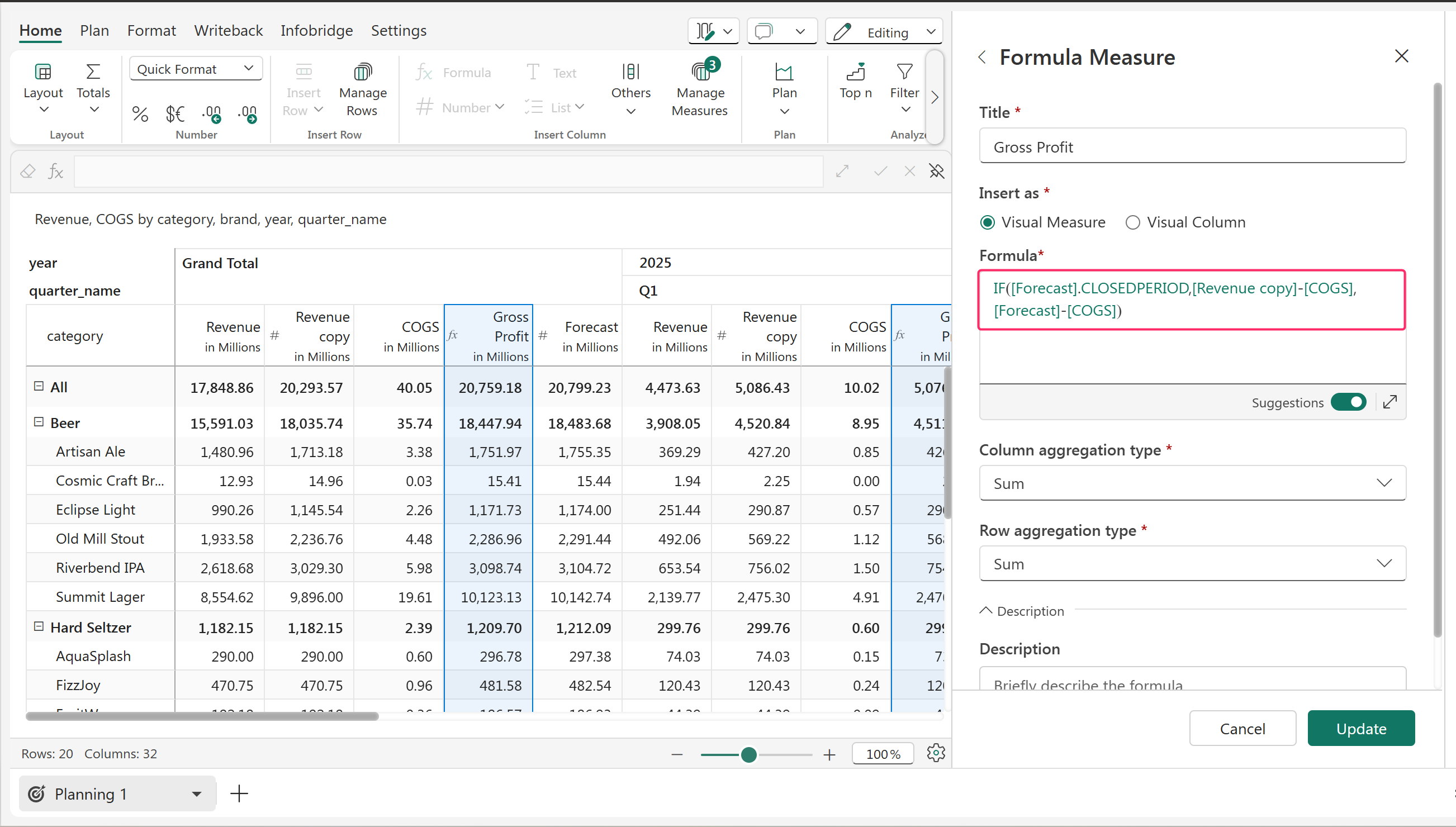Click the percent format icon

140,114
